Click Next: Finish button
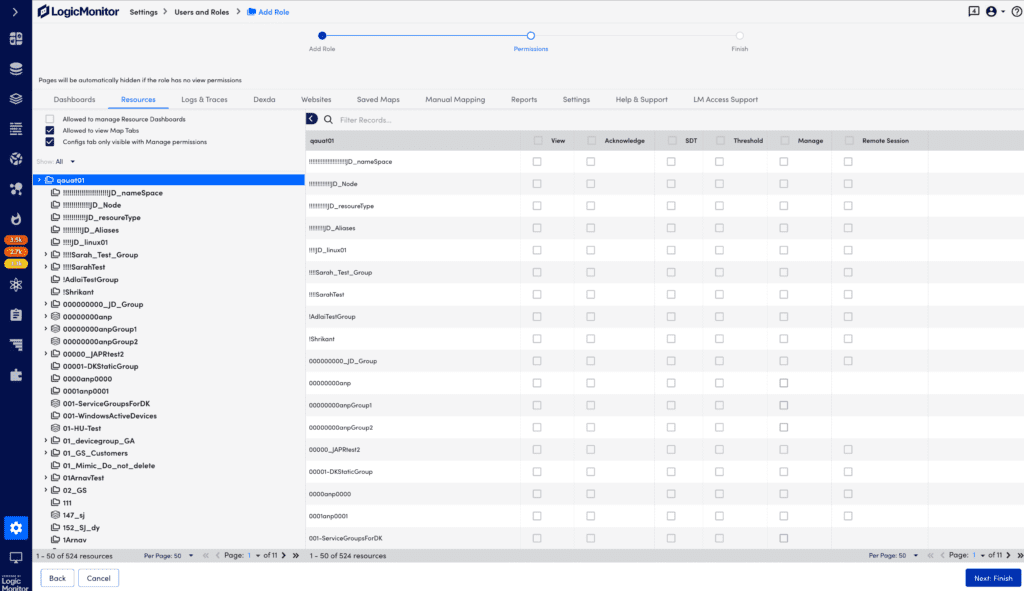This screenshot has height=591, width=1024. coord(993,578)
